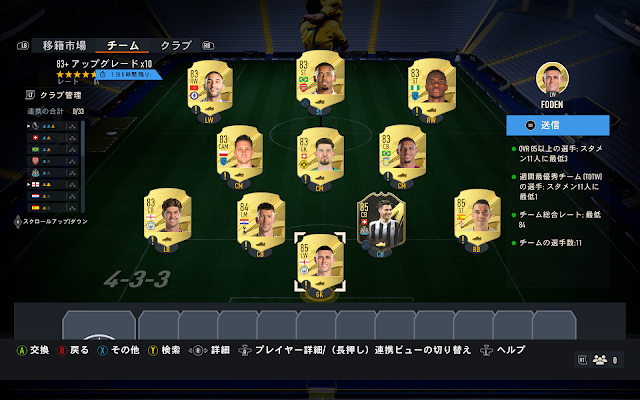640x400 pixels.
Task: Click the blue X その他 icon
Action: point(102,350)
